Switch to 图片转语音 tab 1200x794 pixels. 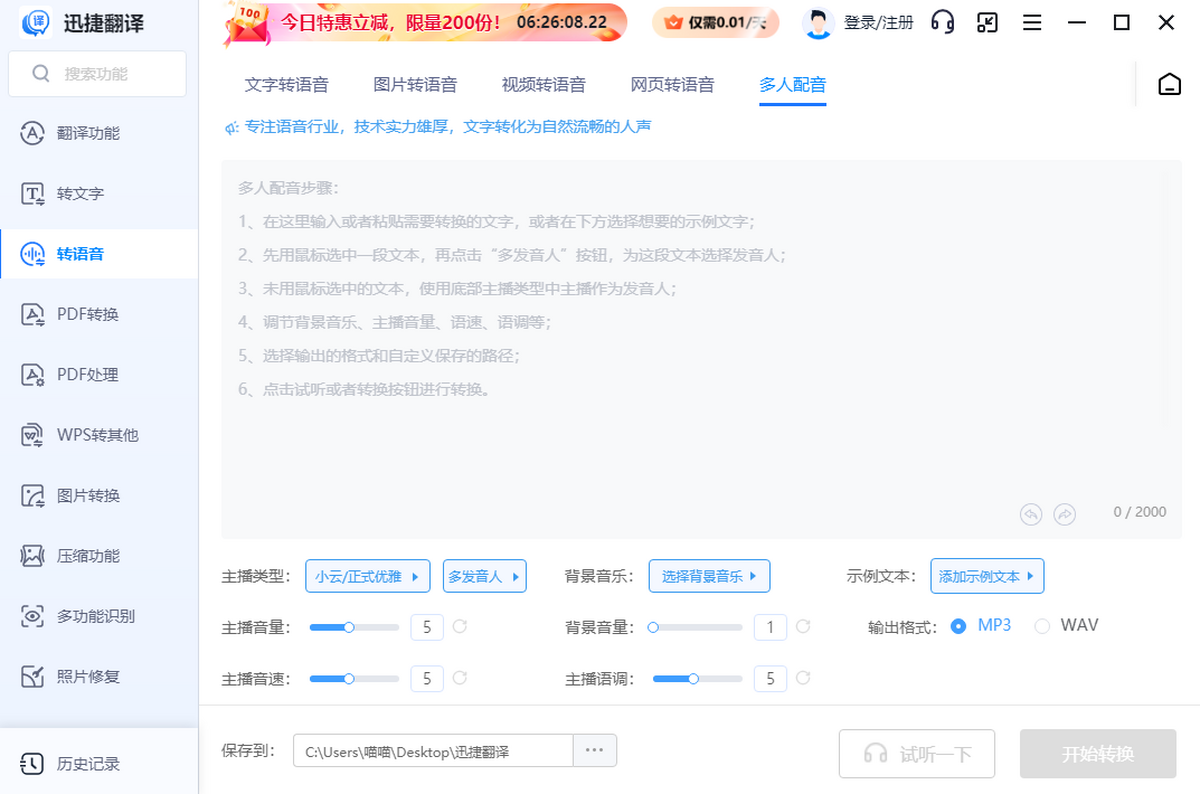pos(415,85)
